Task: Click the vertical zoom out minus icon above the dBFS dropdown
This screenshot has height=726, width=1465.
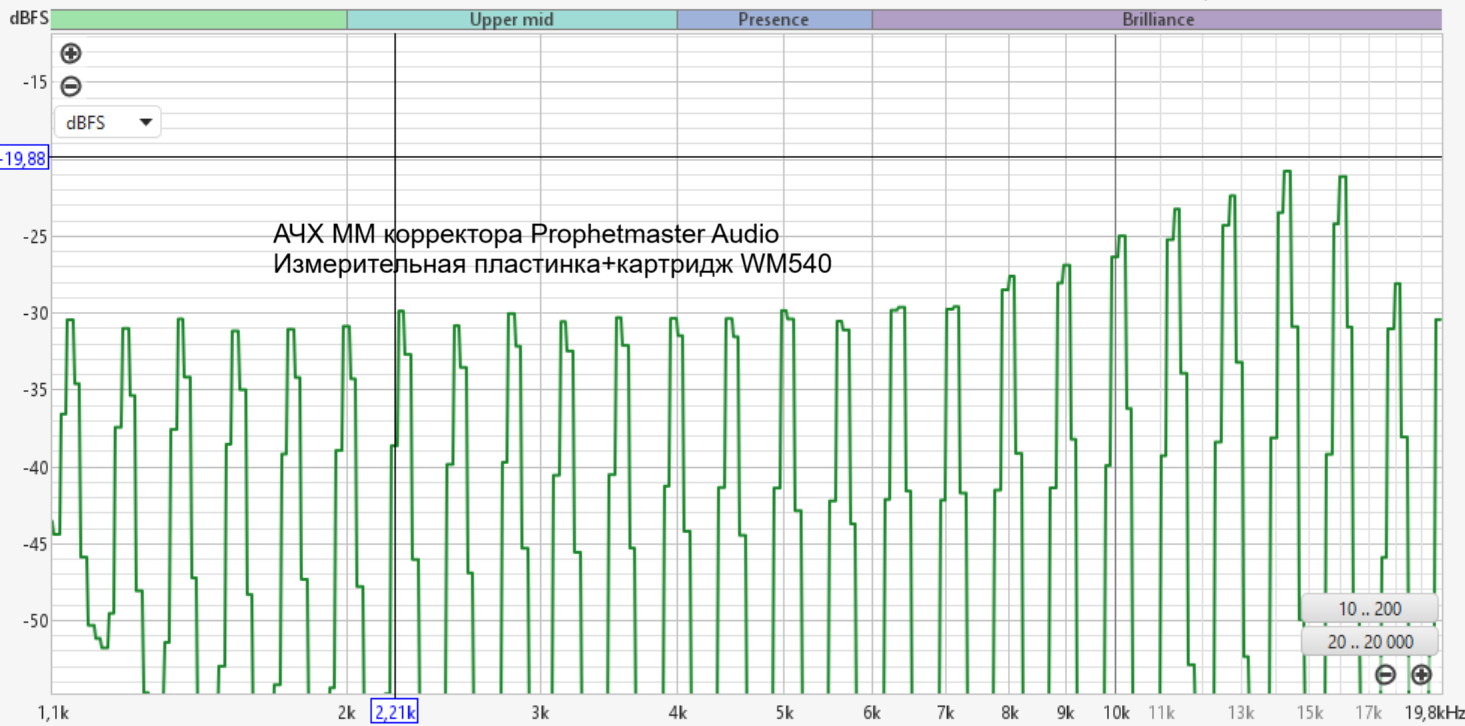Action: coord(71,86)
